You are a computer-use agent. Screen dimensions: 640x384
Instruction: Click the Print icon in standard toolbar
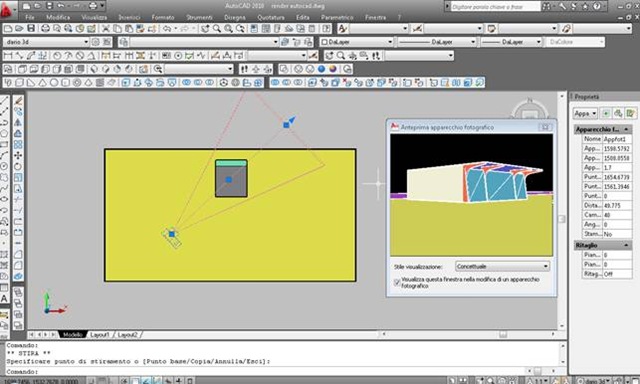pos(45,29)
